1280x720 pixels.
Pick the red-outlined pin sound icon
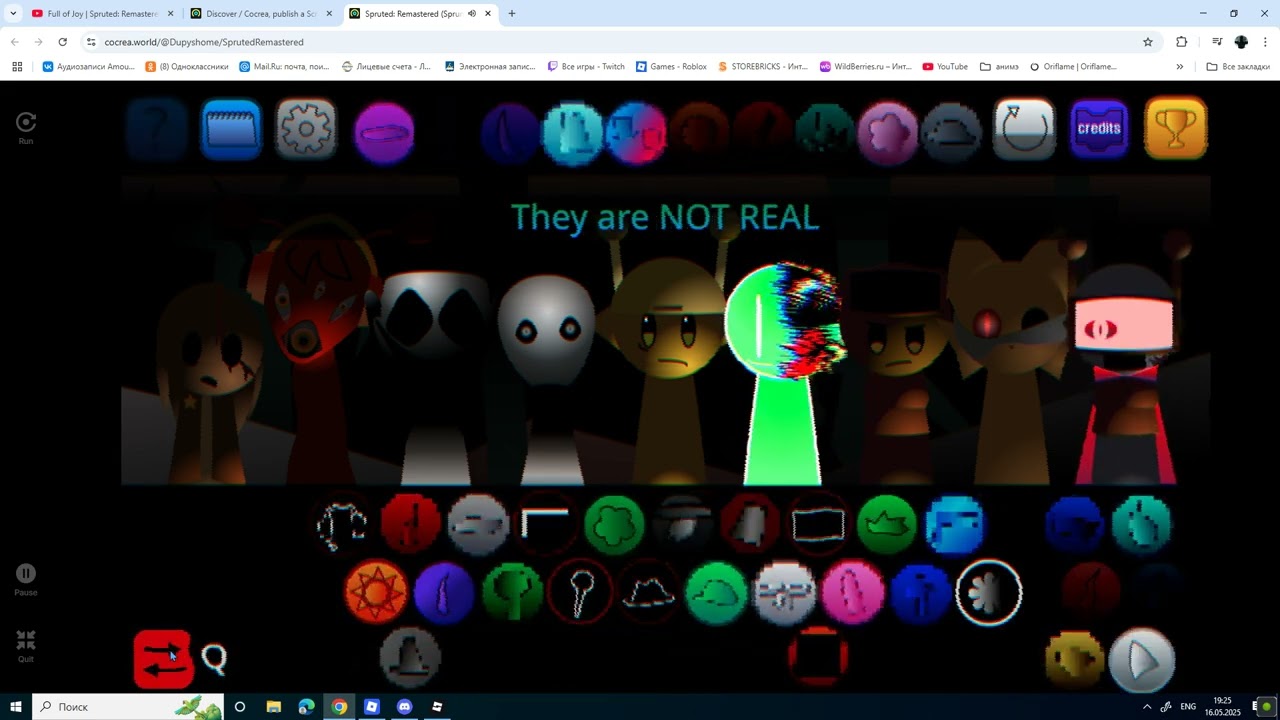(580, 592)
